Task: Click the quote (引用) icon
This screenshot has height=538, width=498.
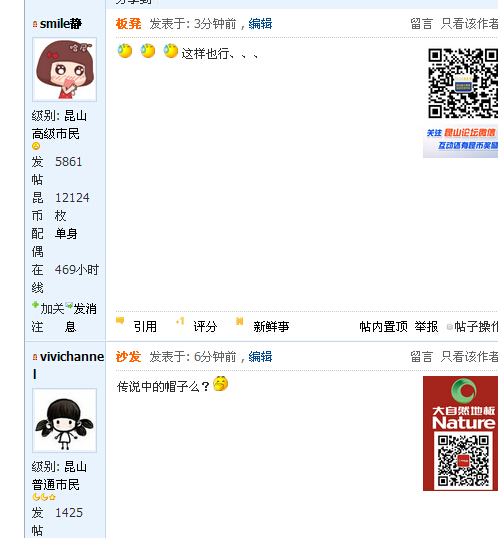Action: 120,321
